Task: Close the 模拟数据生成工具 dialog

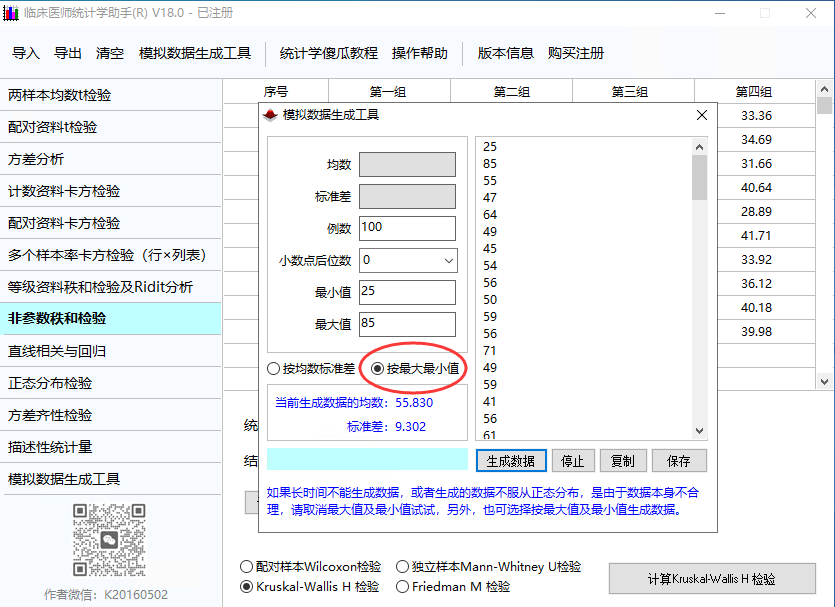Action: (x=702, y=115)
